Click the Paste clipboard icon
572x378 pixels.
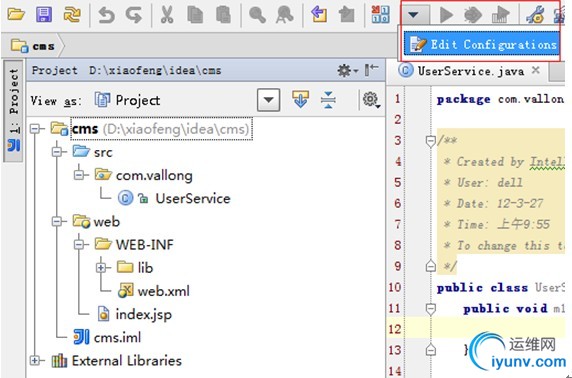coord(223,15)
